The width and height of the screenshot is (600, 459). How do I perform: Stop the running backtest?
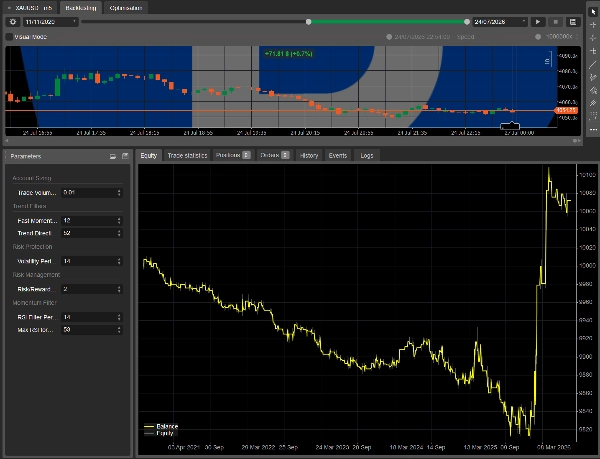click(x=556, y=22)
